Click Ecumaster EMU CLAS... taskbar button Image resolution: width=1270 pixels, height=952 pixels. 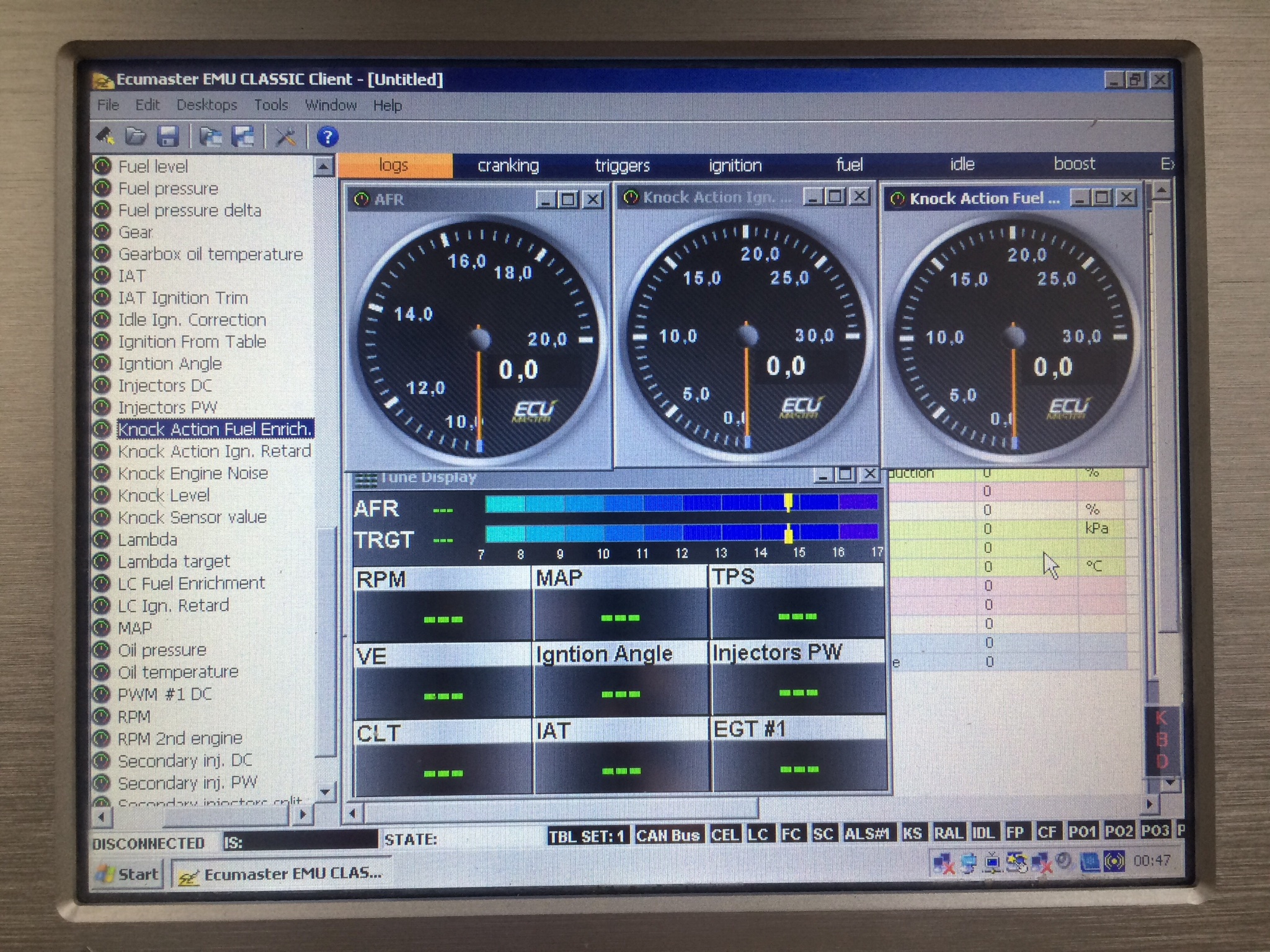pyautogui.click(x=283, y=874)
